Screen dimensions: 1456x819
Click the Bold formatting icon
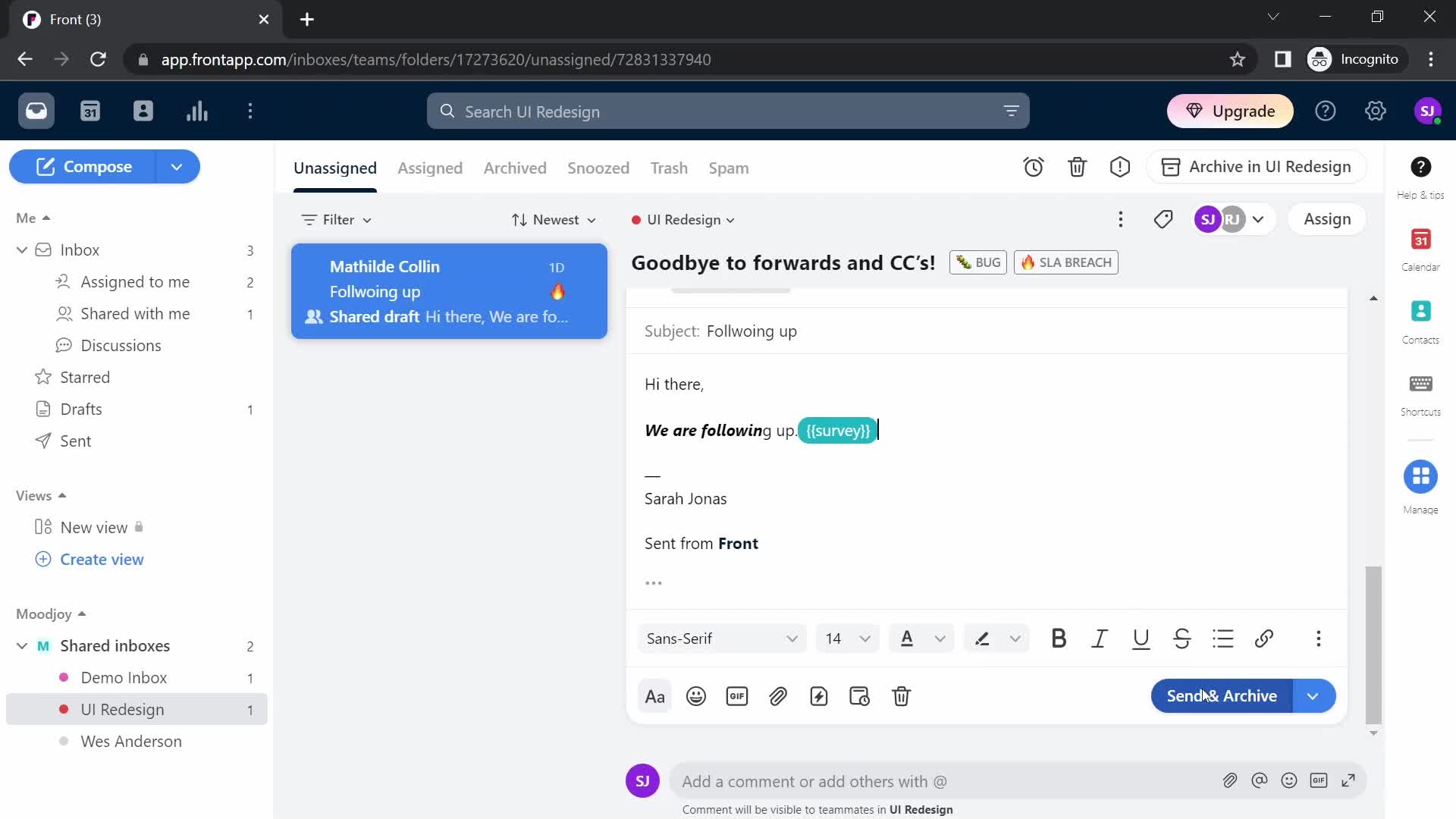(x=1059, y=638)
